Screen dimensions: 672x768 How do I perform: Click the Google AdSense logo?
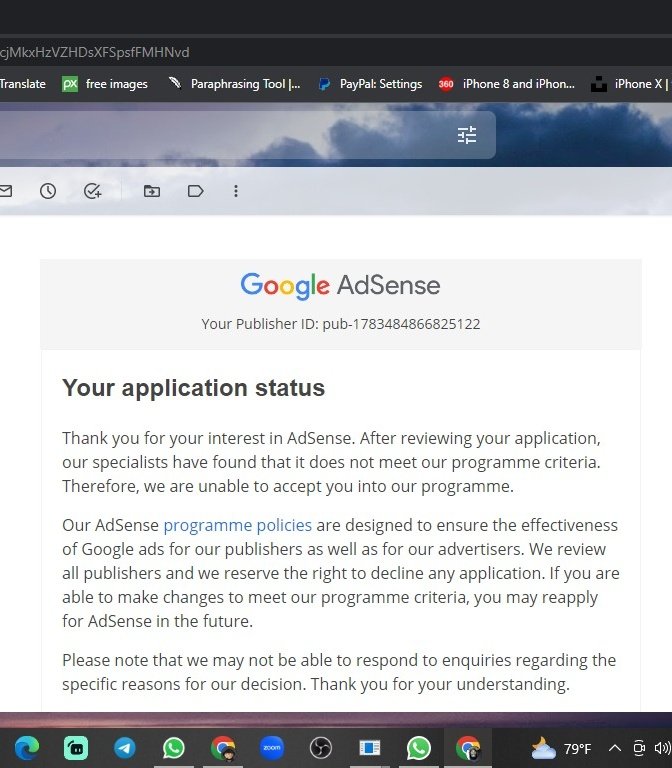[x=340, y=286]
